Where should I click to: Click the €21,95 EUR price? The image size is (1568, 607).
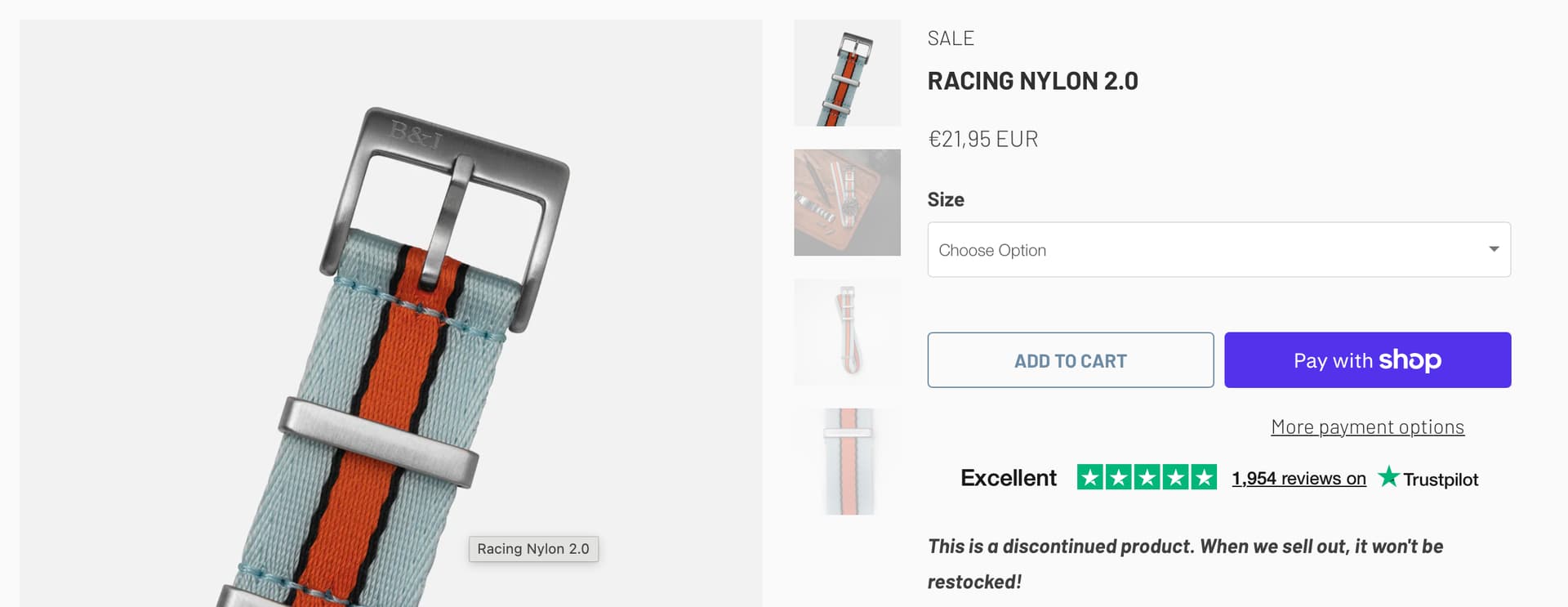(x=982, y=139)
